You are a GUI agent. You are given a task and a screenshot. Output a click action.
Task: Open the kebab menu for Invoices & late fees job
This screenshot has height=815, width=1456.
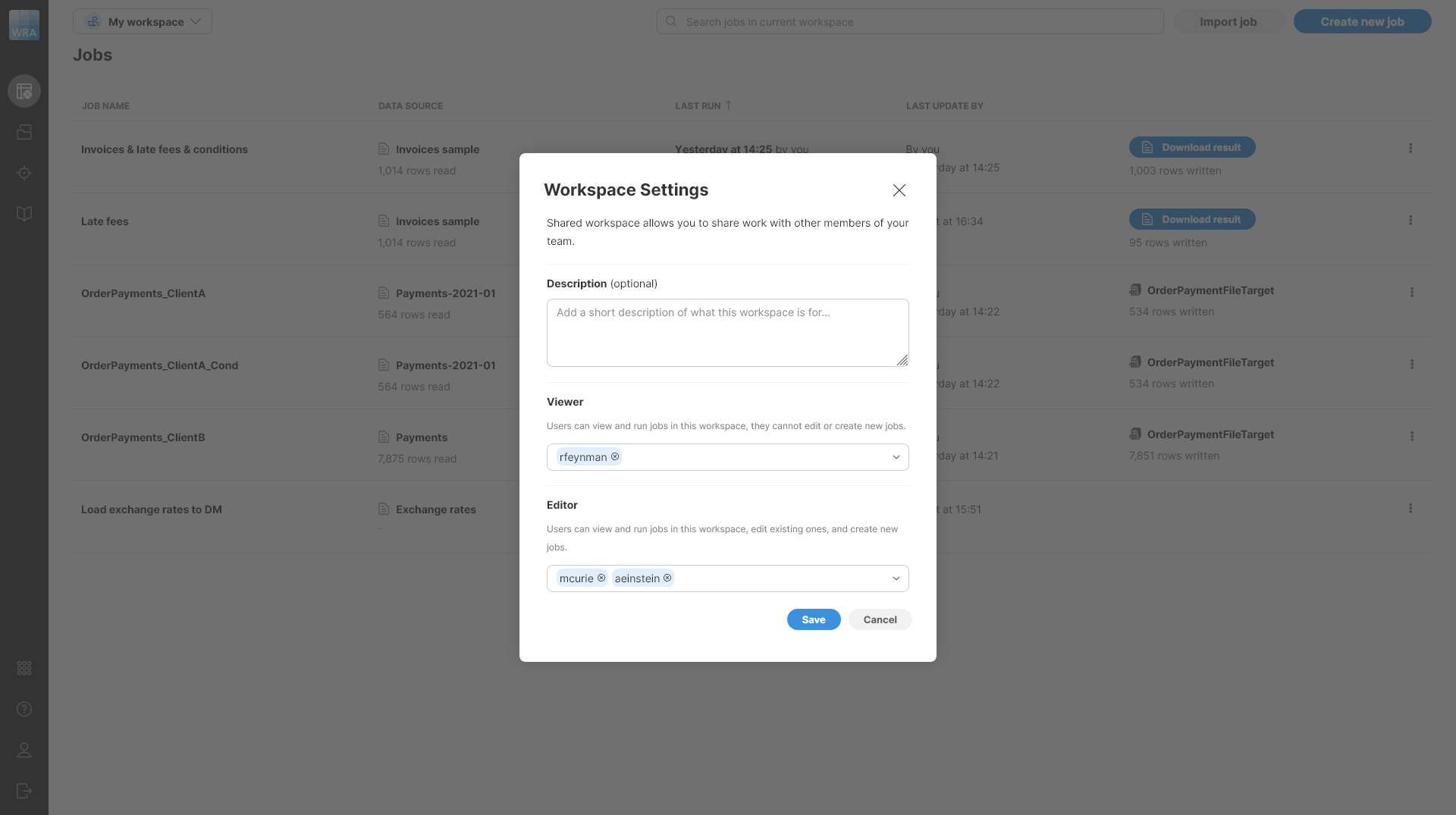pyautogui.click(x=1410, y=149)
